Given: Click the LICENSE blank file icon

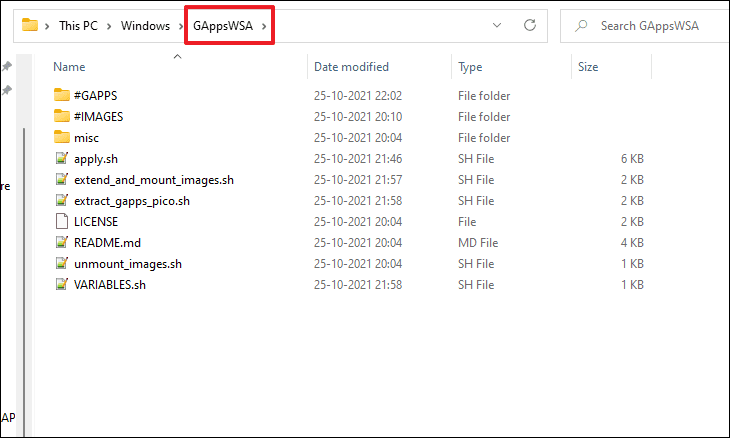Looking at the screenshot, I should [61, 221].
